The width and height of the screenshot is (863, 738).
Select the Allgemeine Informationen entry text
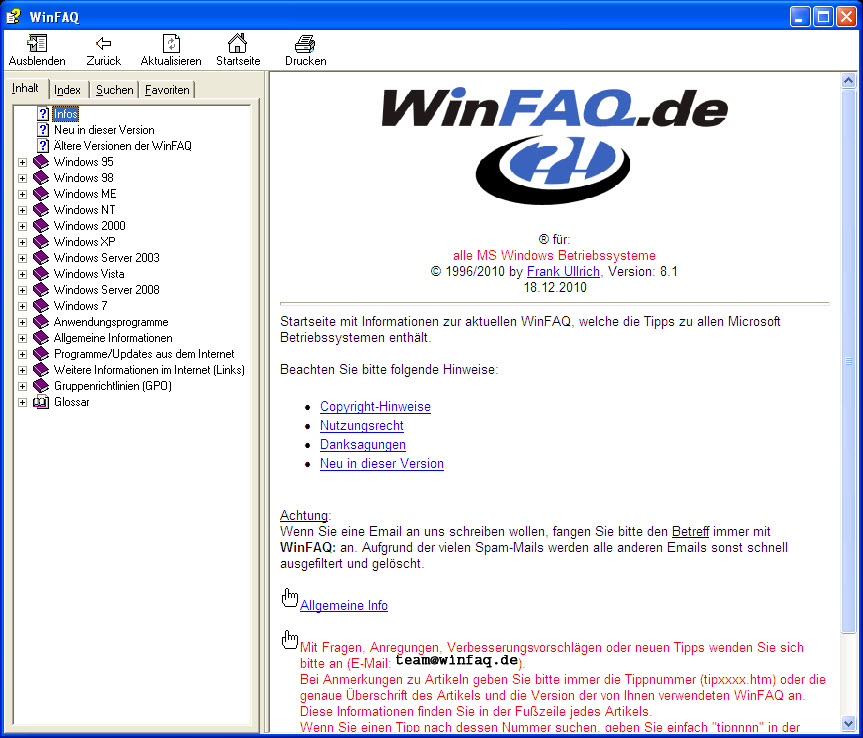click(113, 338)
